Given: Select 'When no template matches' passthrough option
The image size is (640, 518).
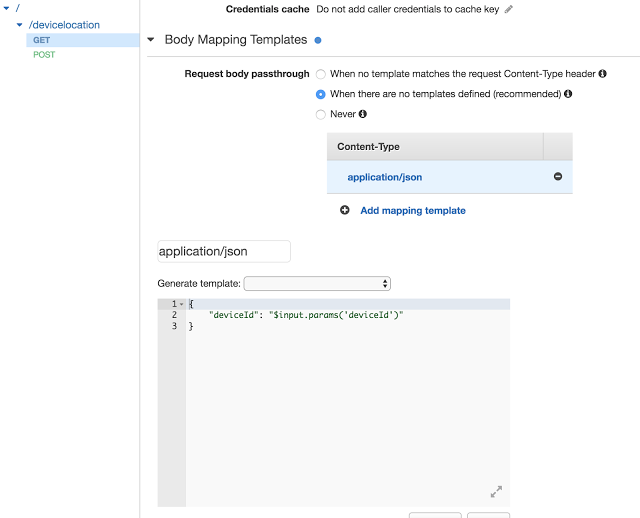Looking at the screenshot, I should coord(321,74).
